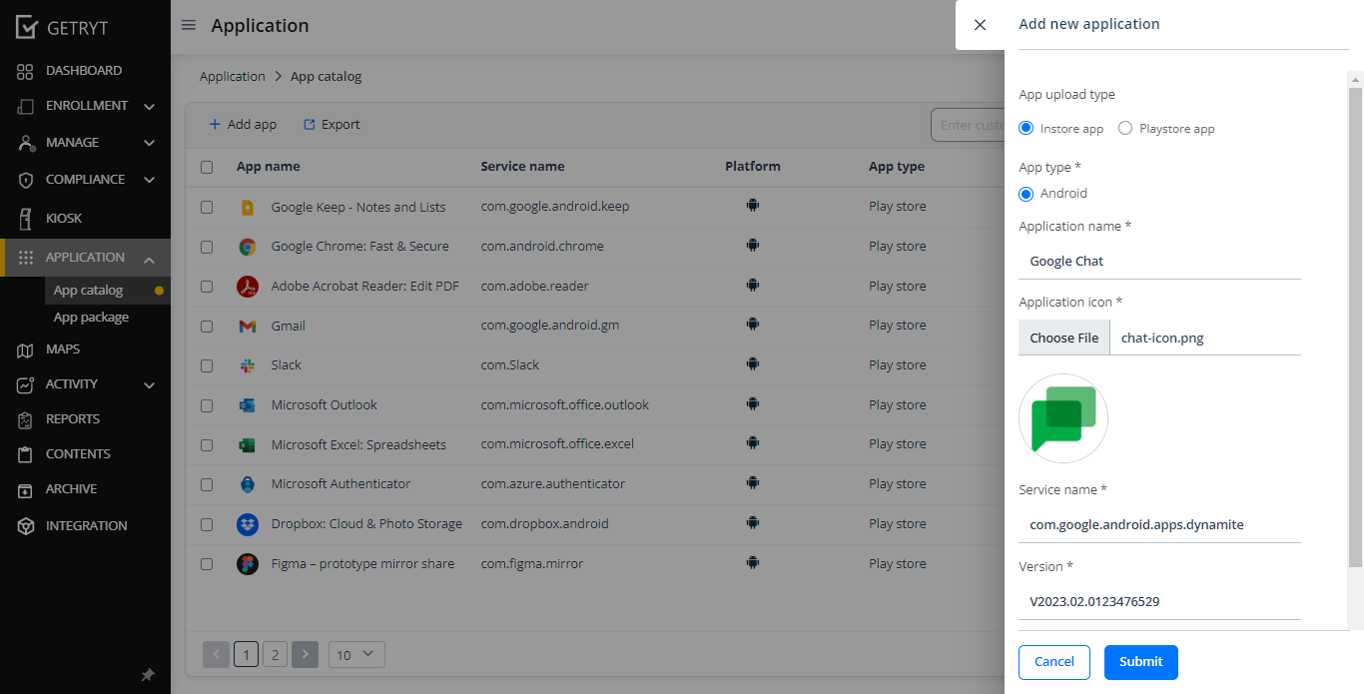Screen dimensions: 1364x694
Task: Check the Figma row checkbox
Action: pos(207,564)
